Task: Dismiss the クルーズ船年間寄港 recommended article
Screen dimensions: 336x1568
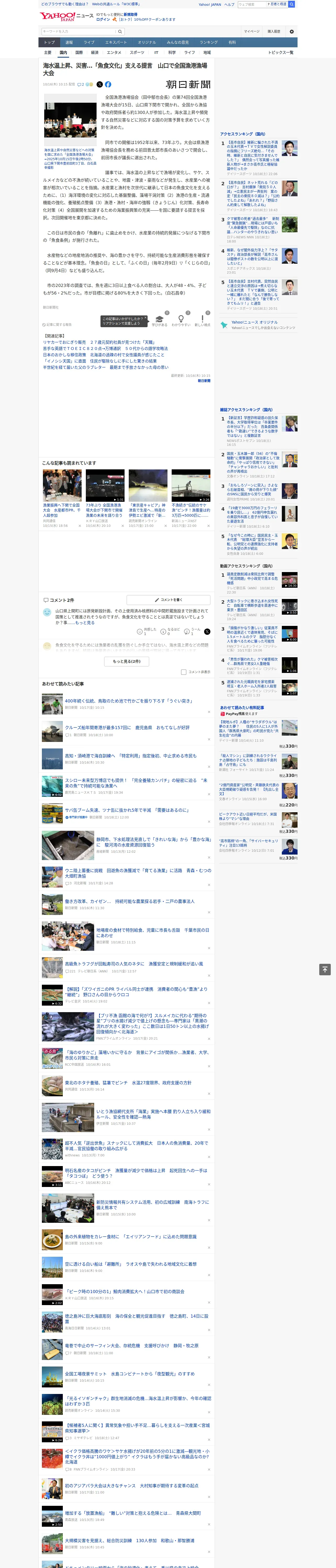Action: click(209, 739)
